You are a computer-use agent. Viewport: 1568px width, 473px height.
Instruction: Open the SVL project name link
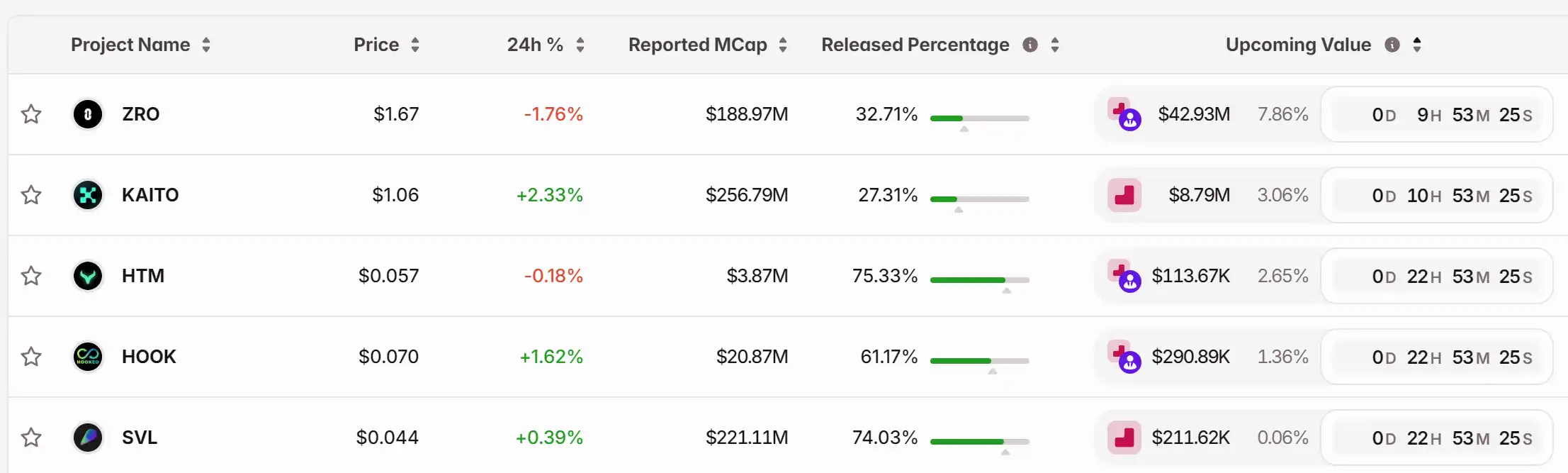140,438
